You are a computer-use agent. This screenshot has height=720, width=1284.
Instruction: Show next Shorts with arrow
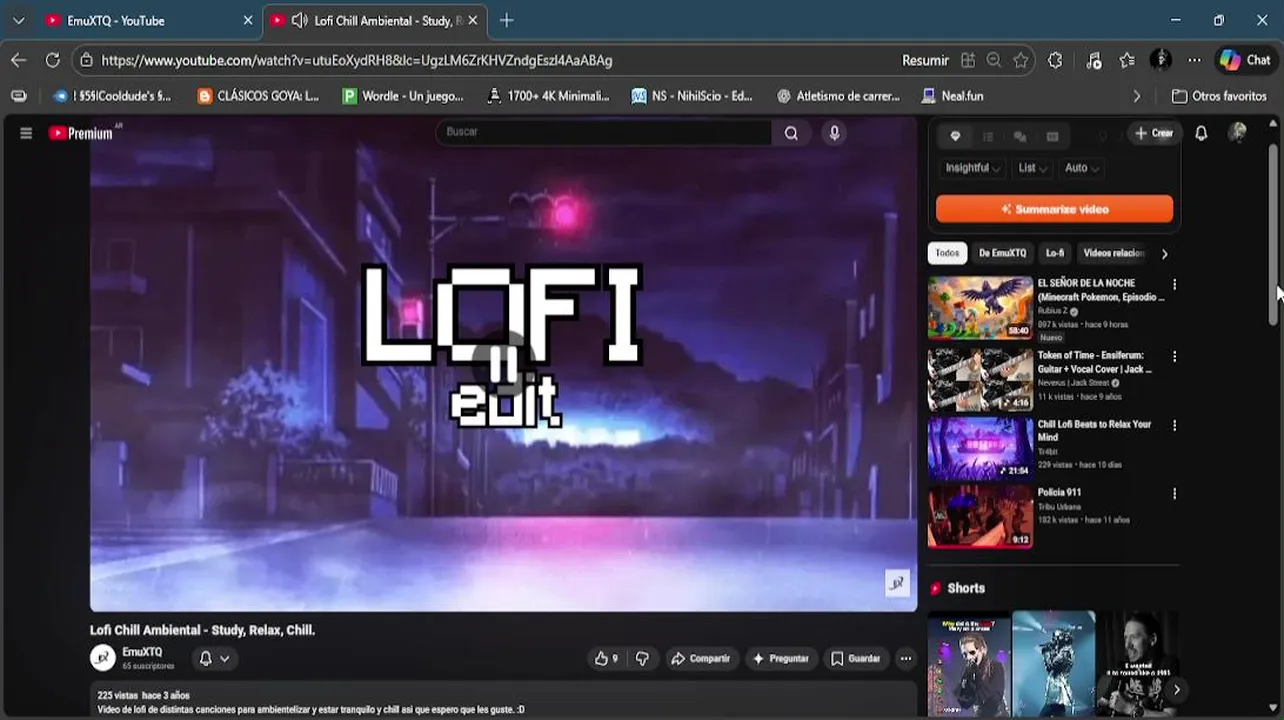[x=1176, y=690]
